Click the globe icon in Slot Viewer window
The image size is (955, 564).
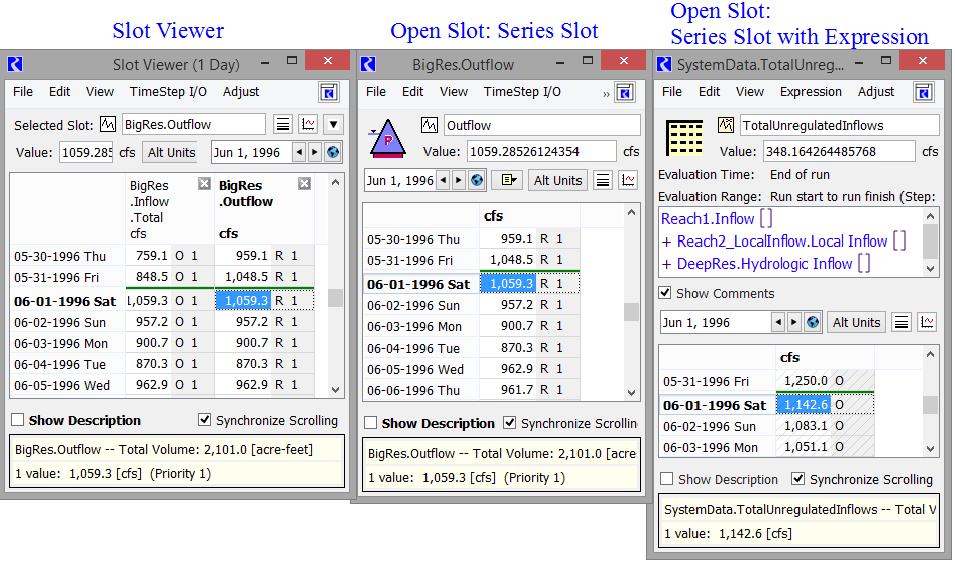333,153
